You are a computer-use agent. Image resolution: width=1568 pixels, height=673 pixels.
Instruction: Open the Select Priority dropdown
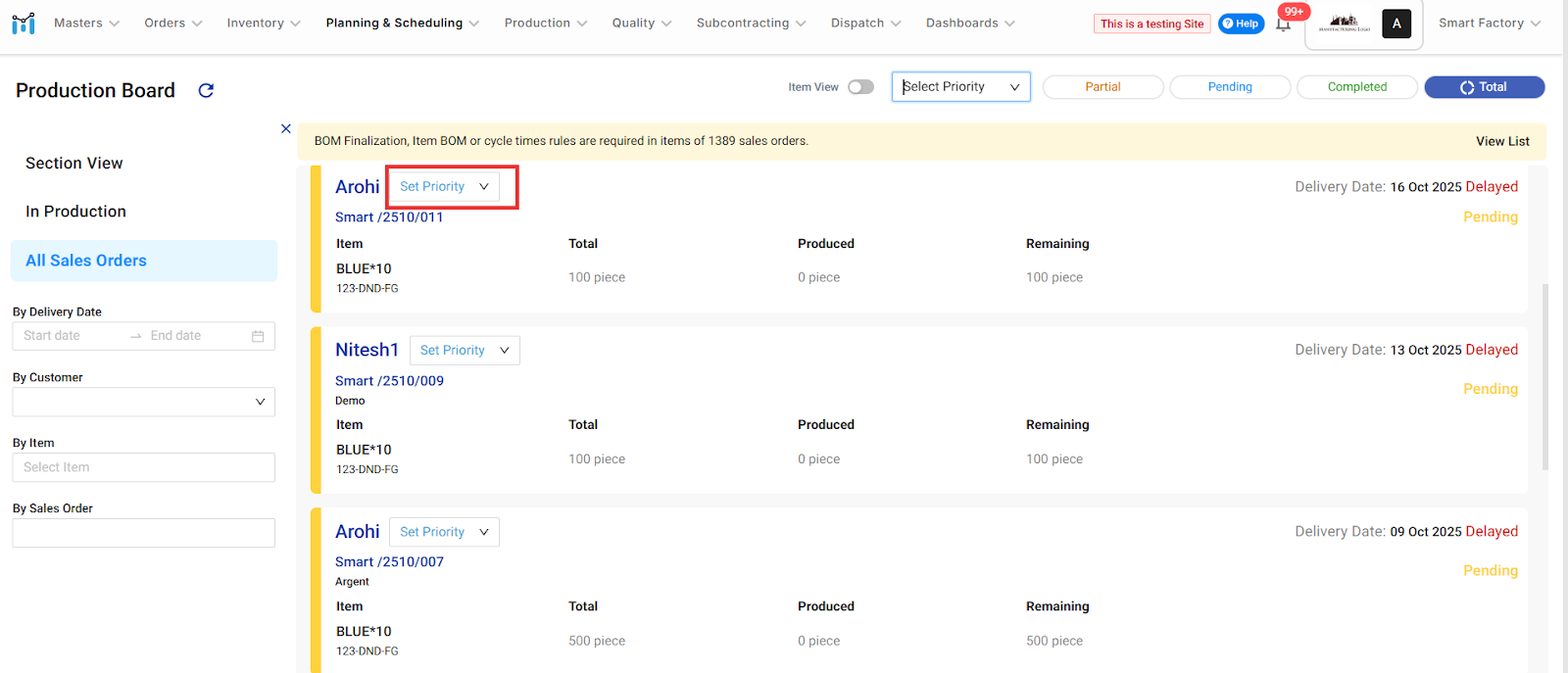[960, 87]
